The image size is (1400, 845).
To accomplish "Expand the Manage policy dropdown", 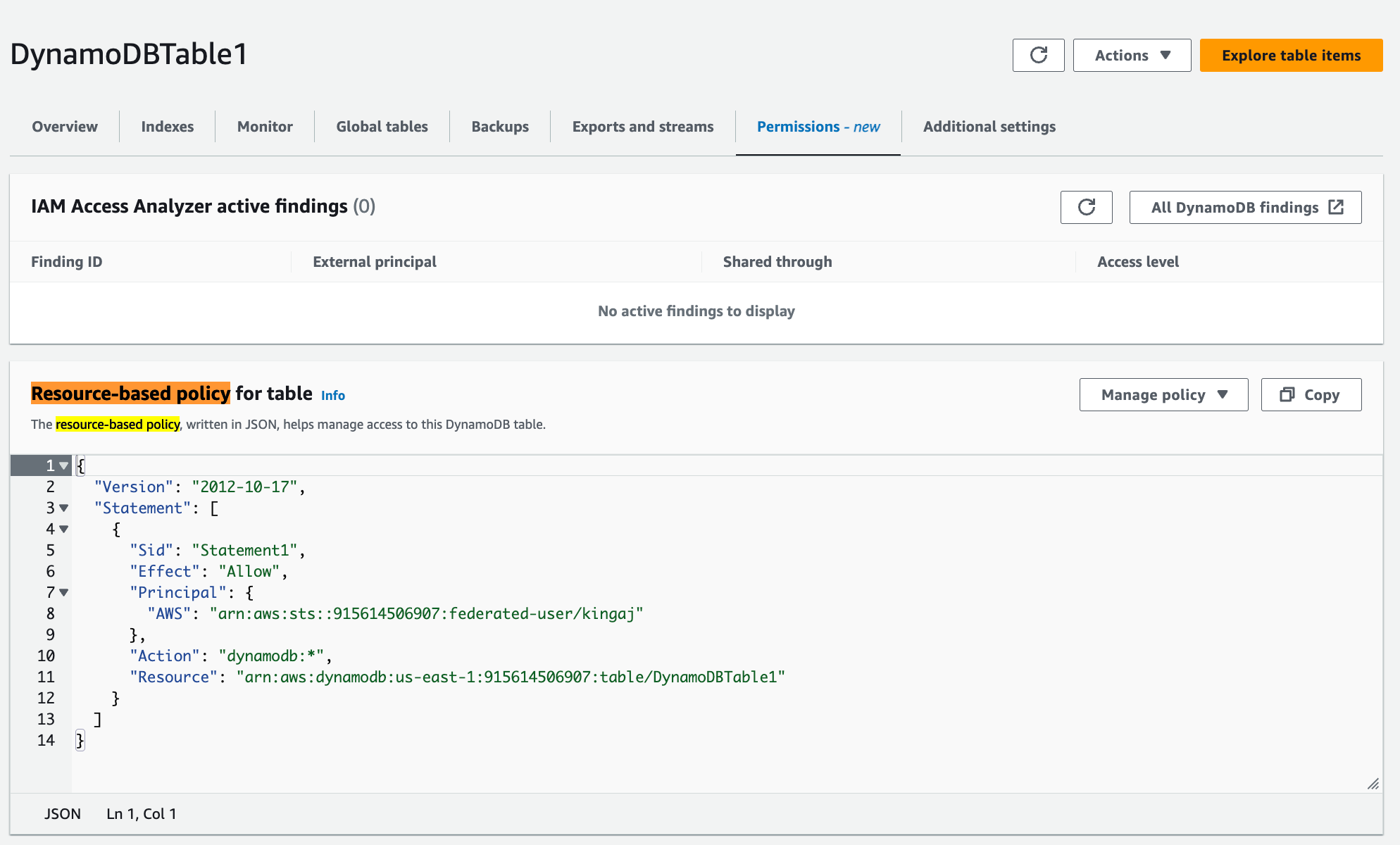I will pos(1163,395).
